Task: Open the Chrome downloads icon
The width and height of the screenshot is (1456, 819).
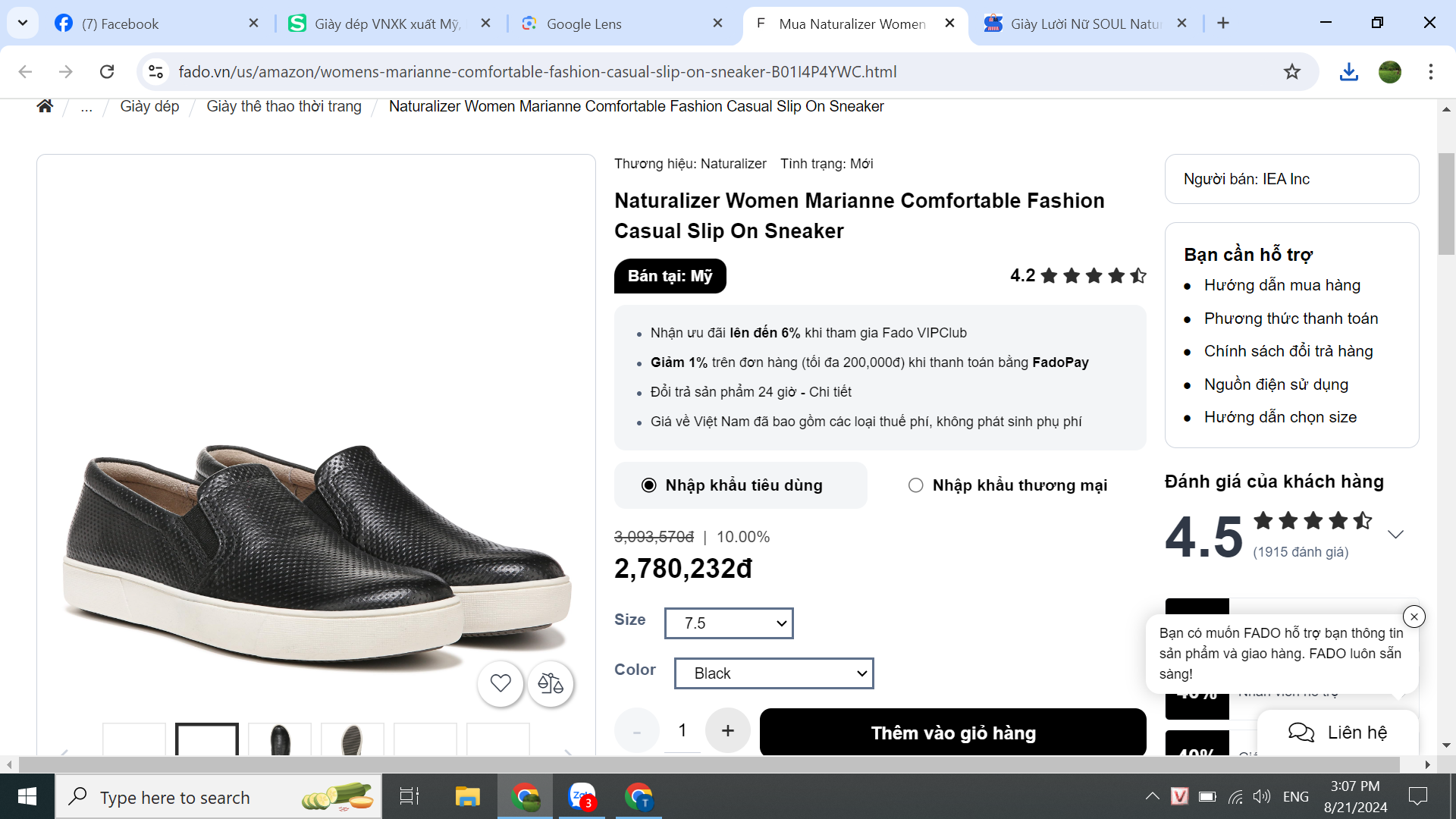Action: click(1348, 72)
